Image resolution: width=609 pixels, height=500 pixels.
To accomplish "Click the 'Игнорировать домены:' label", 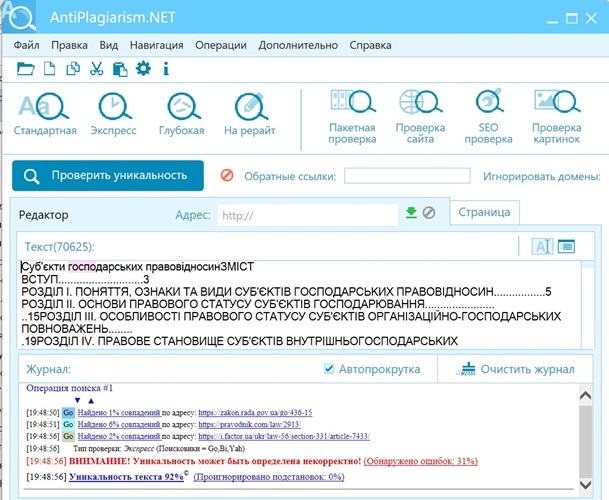I will pyautogui.click(x=542, y=176).
